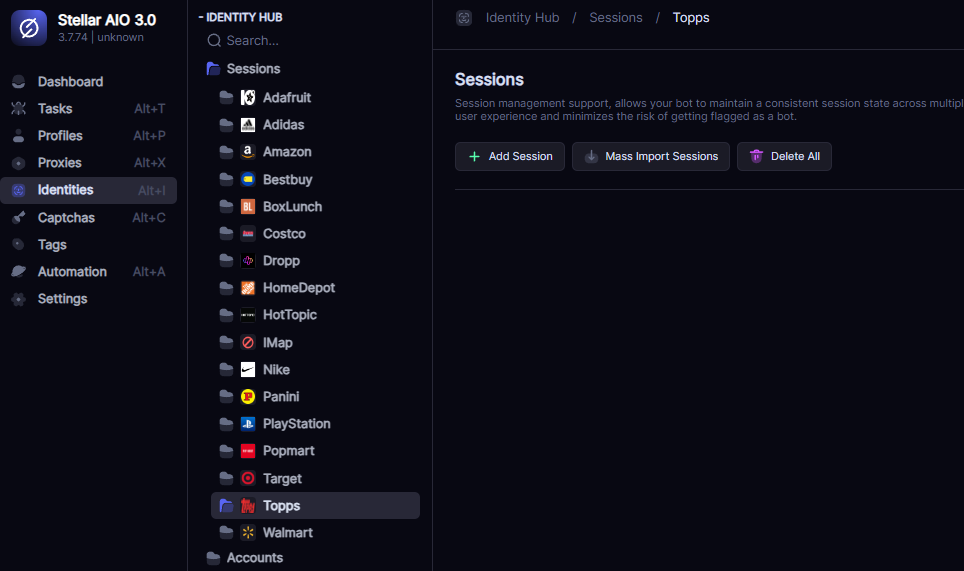Click the Stellar AIO logo icon

pos(29,28)
